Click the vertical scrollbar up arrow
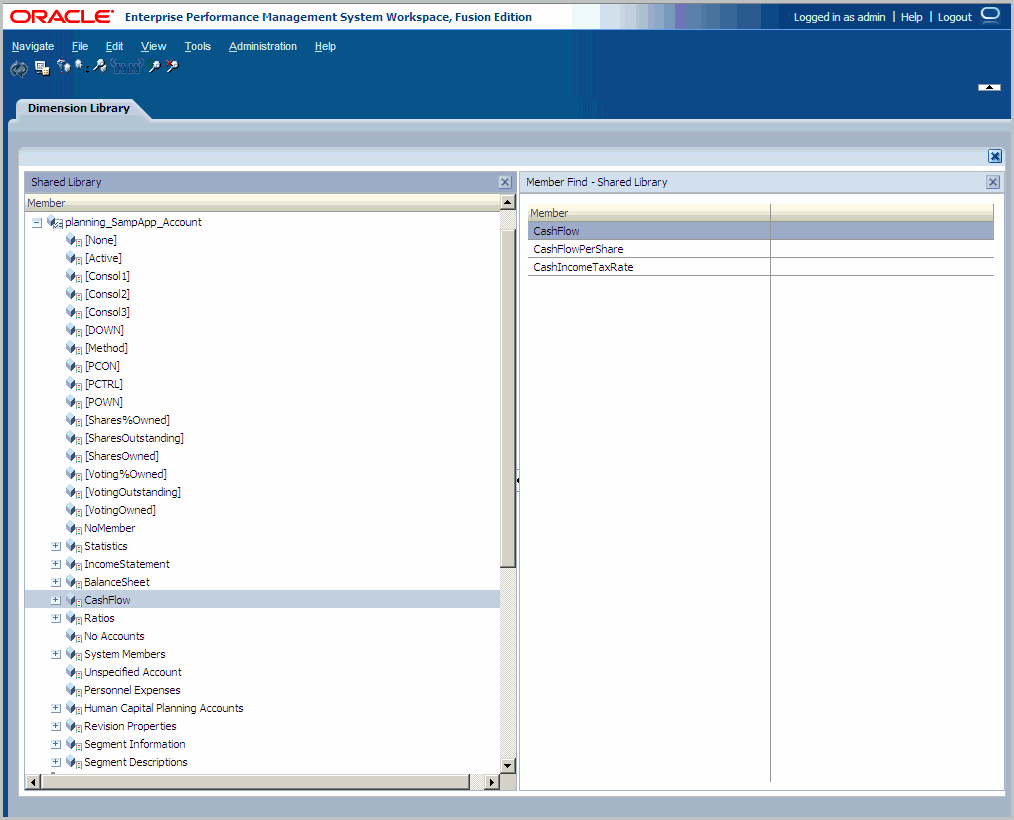The width and height of the screenshot is (1014, 820). [x=508, y=202]
